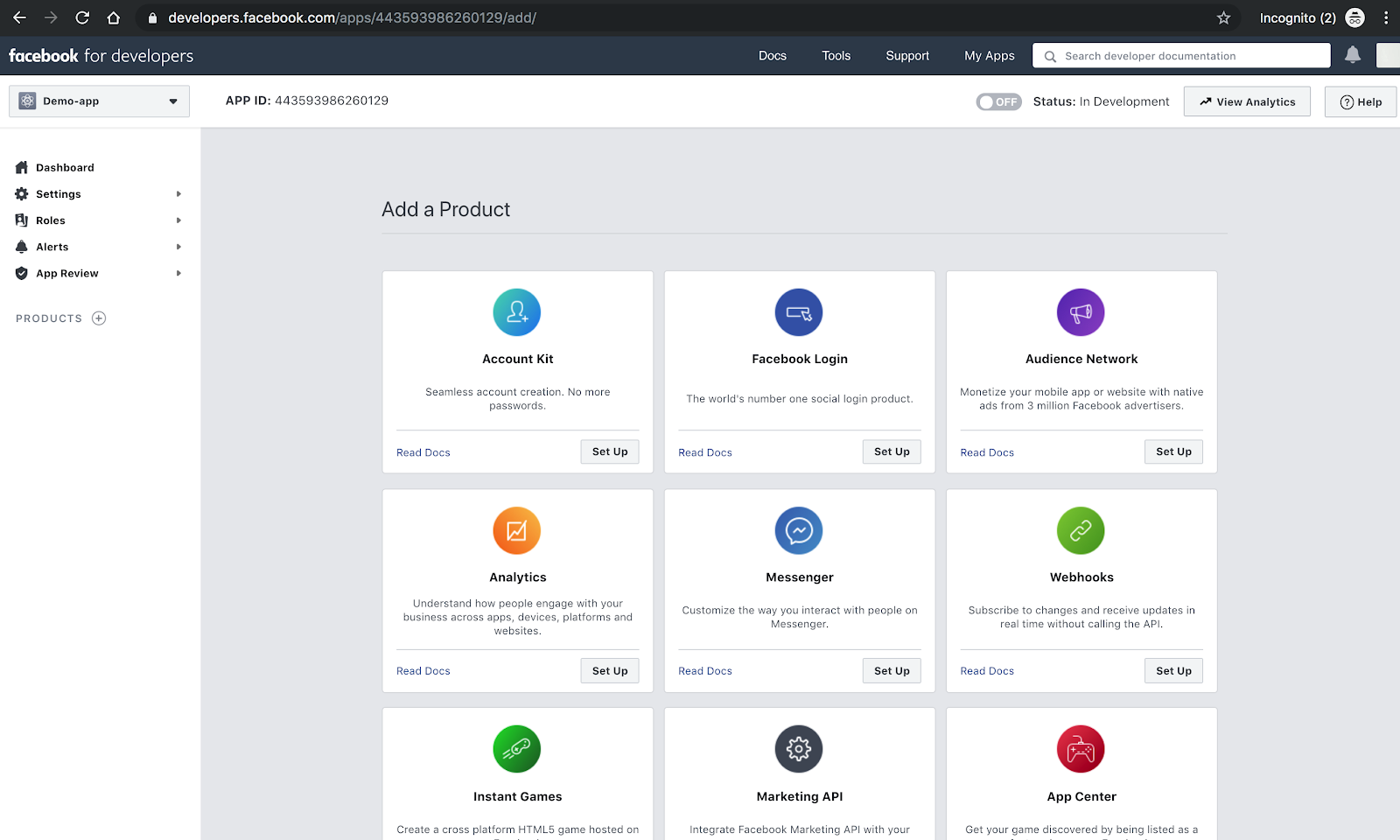Open My Apps menu

tap(990, 55)
